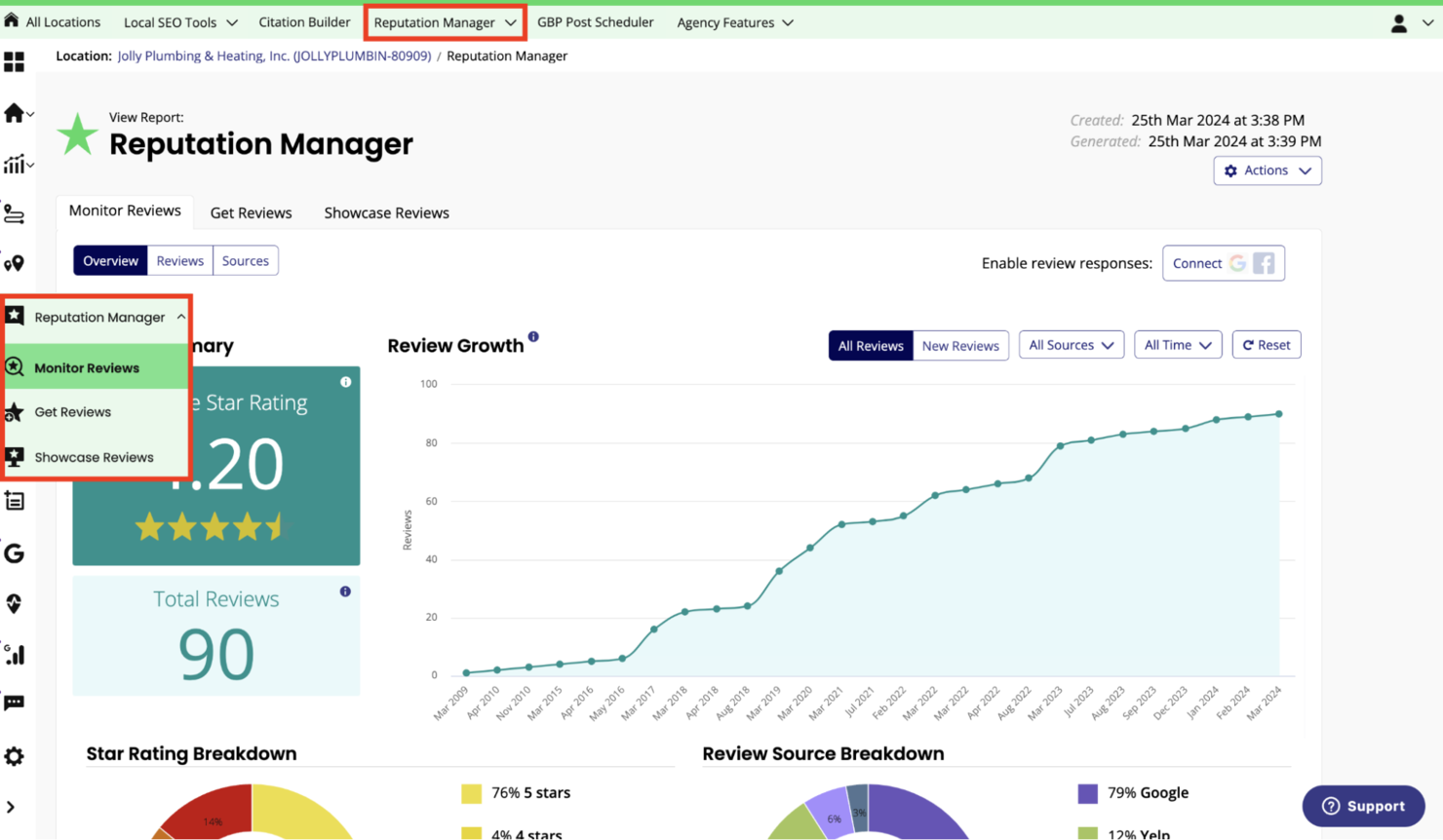Viewport: 1443px width, 840px height.
Task: Click the last data point for Mar 2024
Action: click(1279, 414)
